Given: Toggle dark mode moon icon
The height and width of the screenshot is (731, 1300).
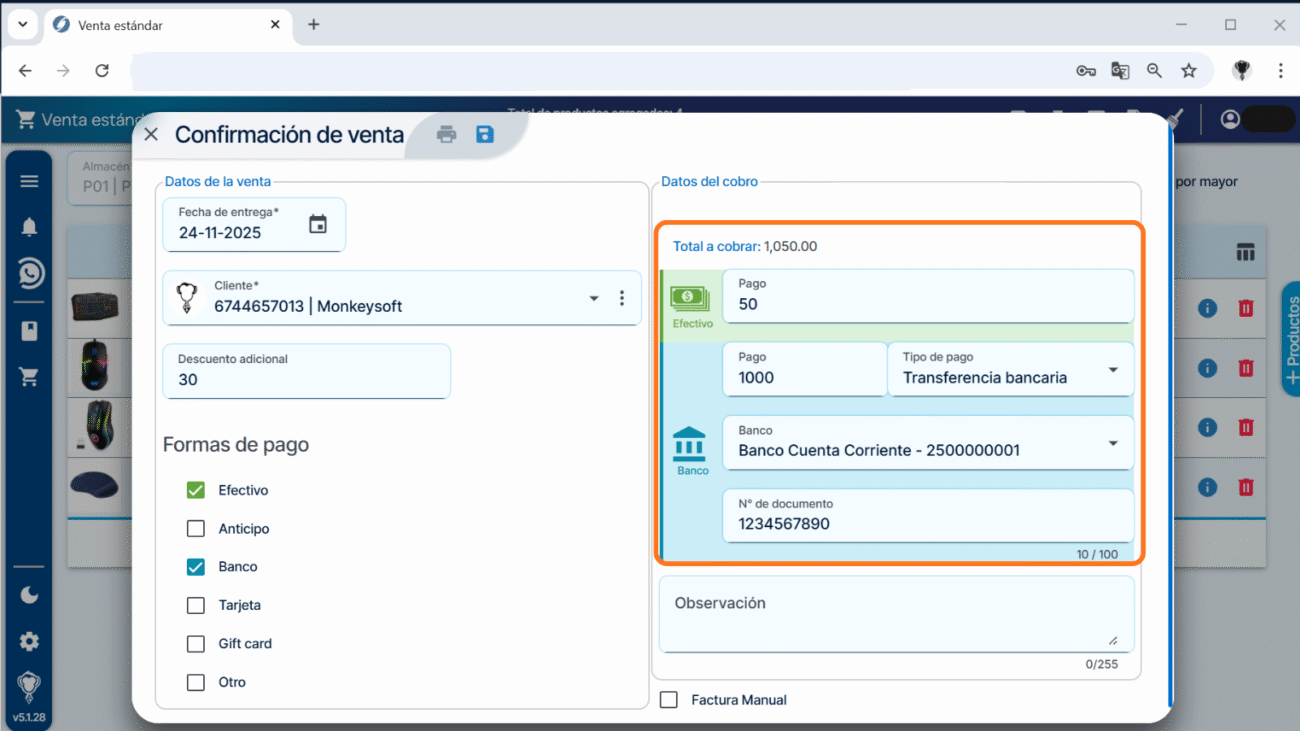Looking at the screenshot, I should (x=29, y=596).
